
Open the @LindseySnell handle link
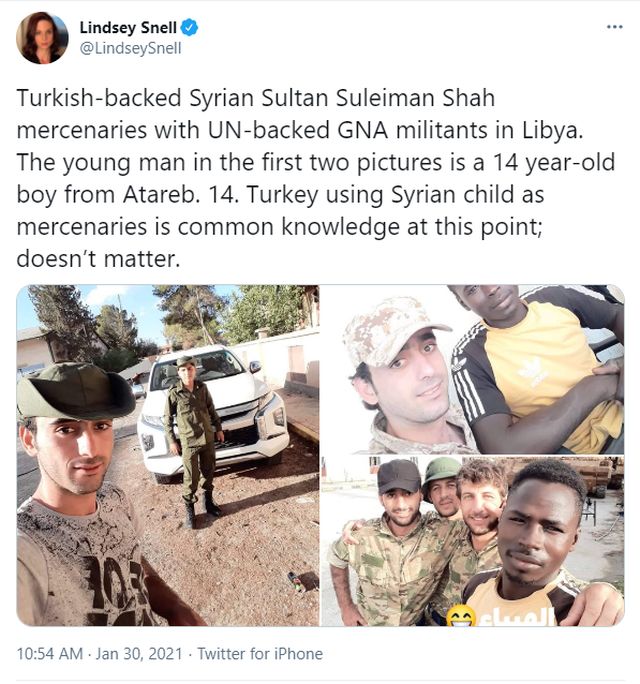[130, 48]
